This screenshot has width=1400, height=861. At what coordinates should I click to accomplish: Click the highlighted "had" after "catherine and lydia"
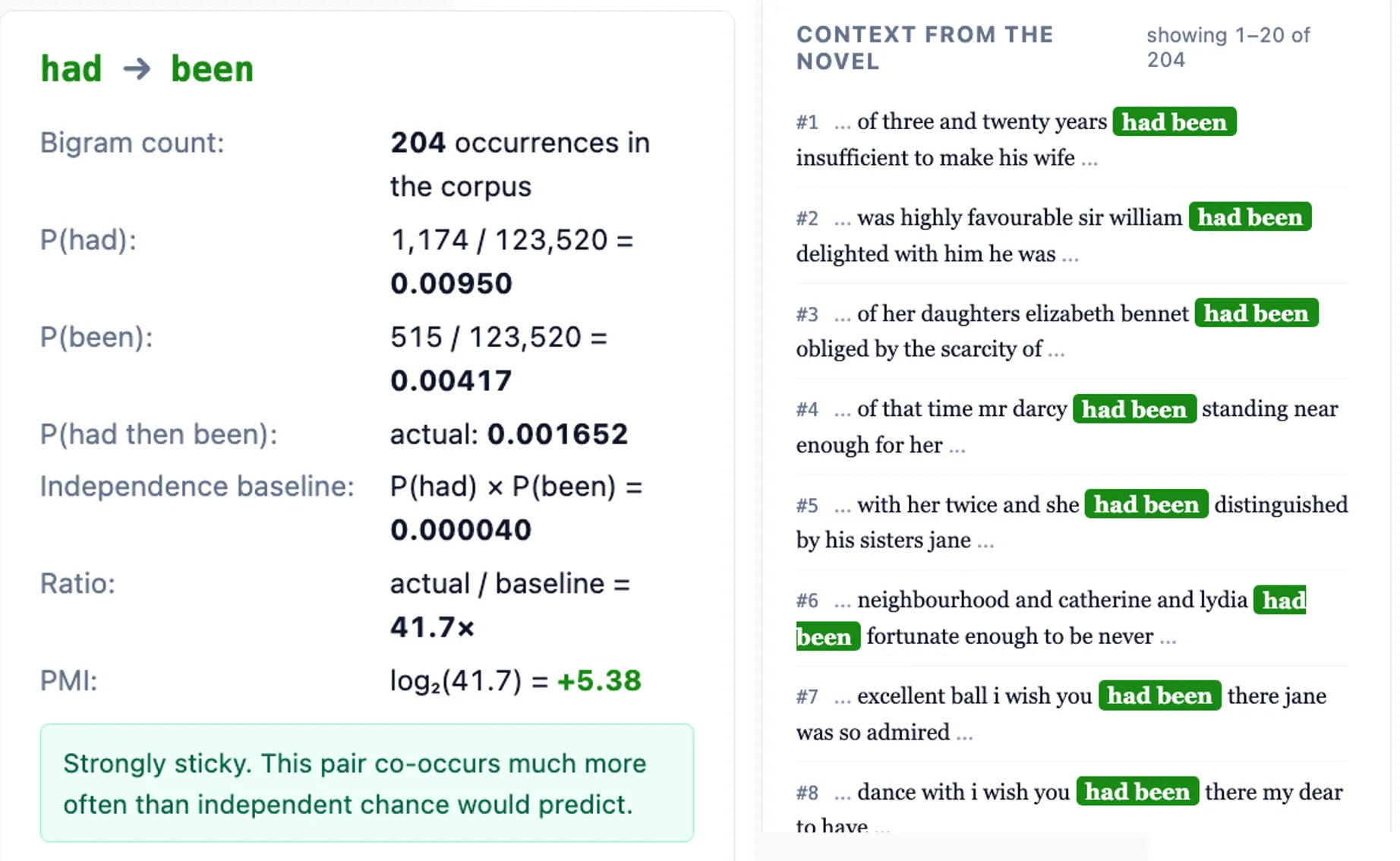click(1282, 601)
